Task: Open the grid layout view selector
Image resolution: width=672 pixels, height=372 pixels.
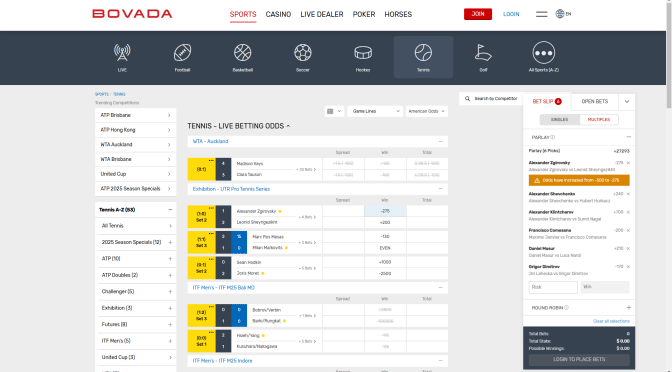Action: pos(334,111)
